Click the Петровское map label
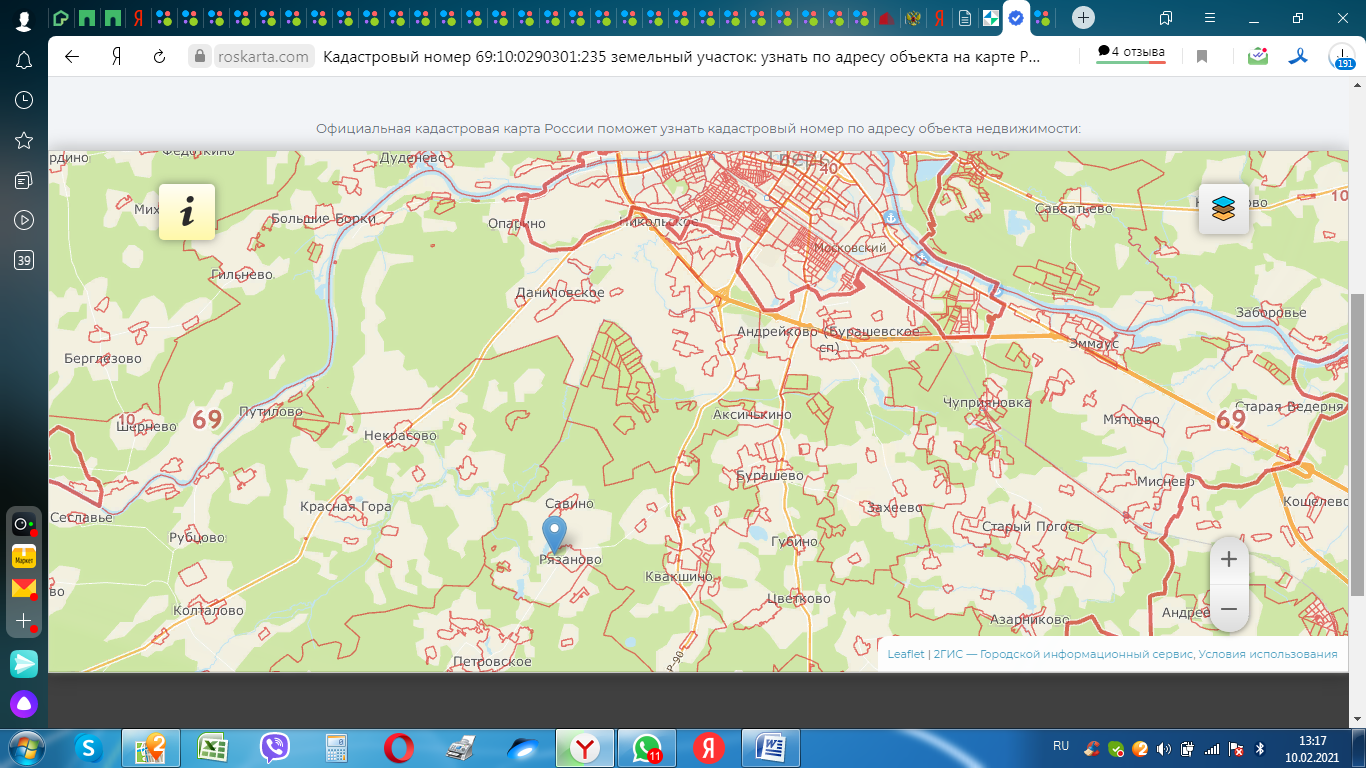Image resolution: width=1366 pixels, height=768 pixels. [492, 662]
